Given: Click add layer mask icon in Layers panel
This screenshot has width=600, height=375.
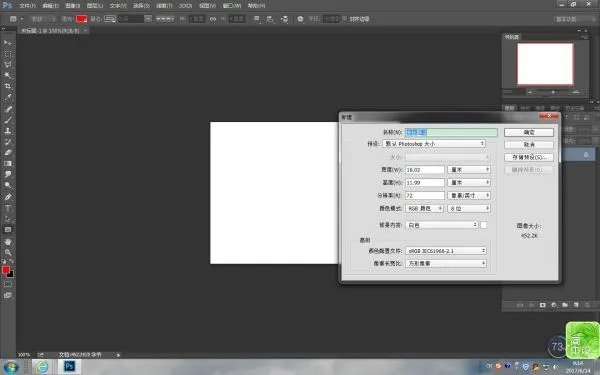Looking at the screenshot, I should pos(543,305).
